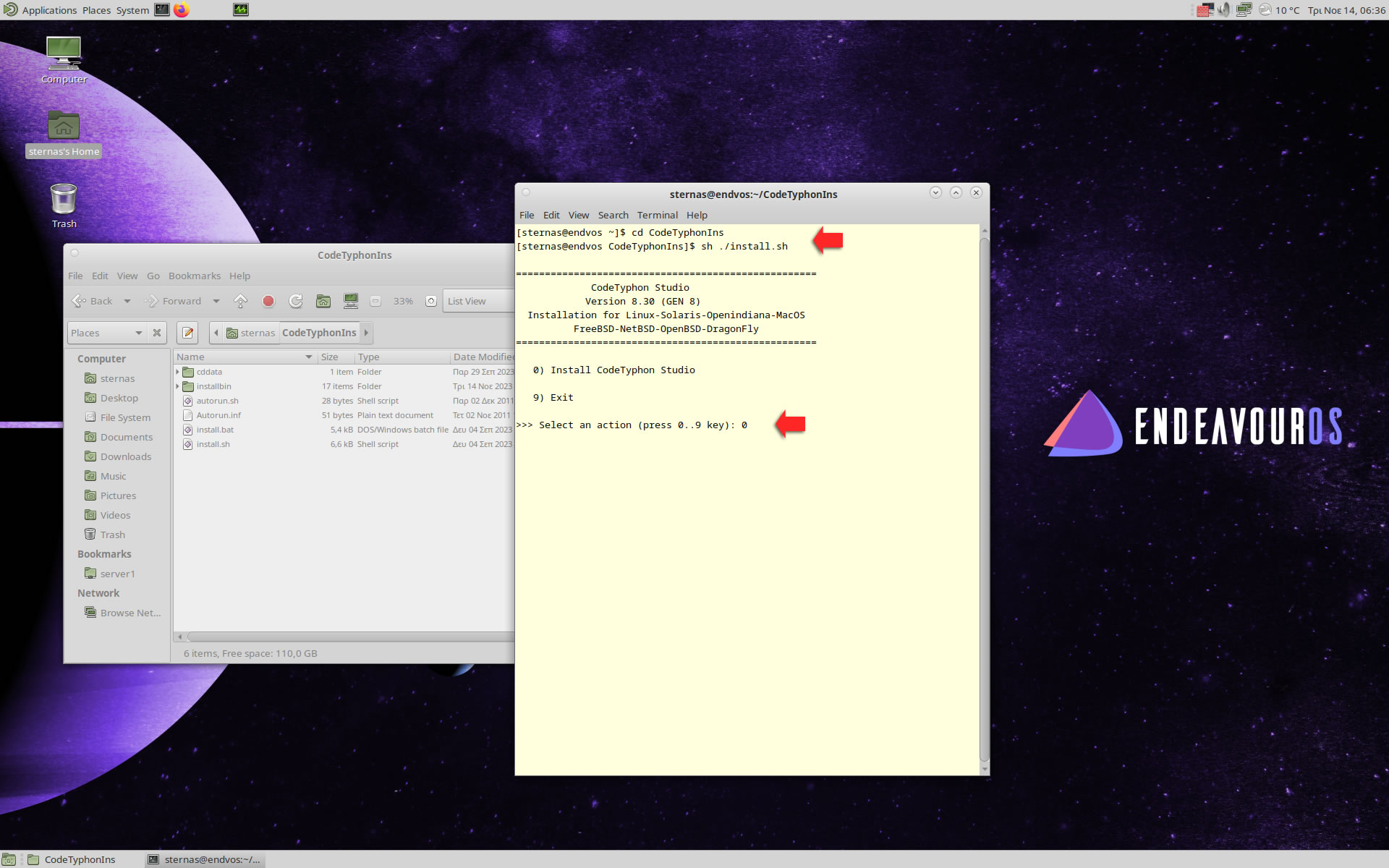Sort by the Name column header
The width and height of the screenshot is (1389, 868).
(245, 357)
